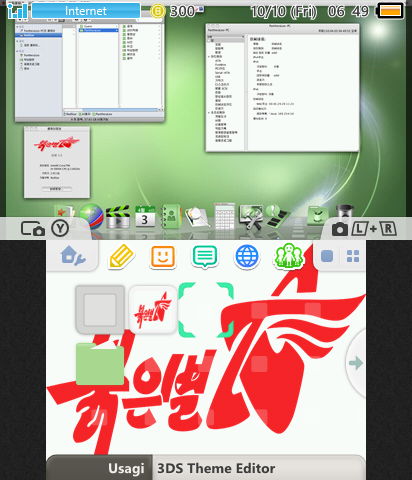Open the calendar dock icon showing 3
412x480 pixels.
(x=145, y=217)
